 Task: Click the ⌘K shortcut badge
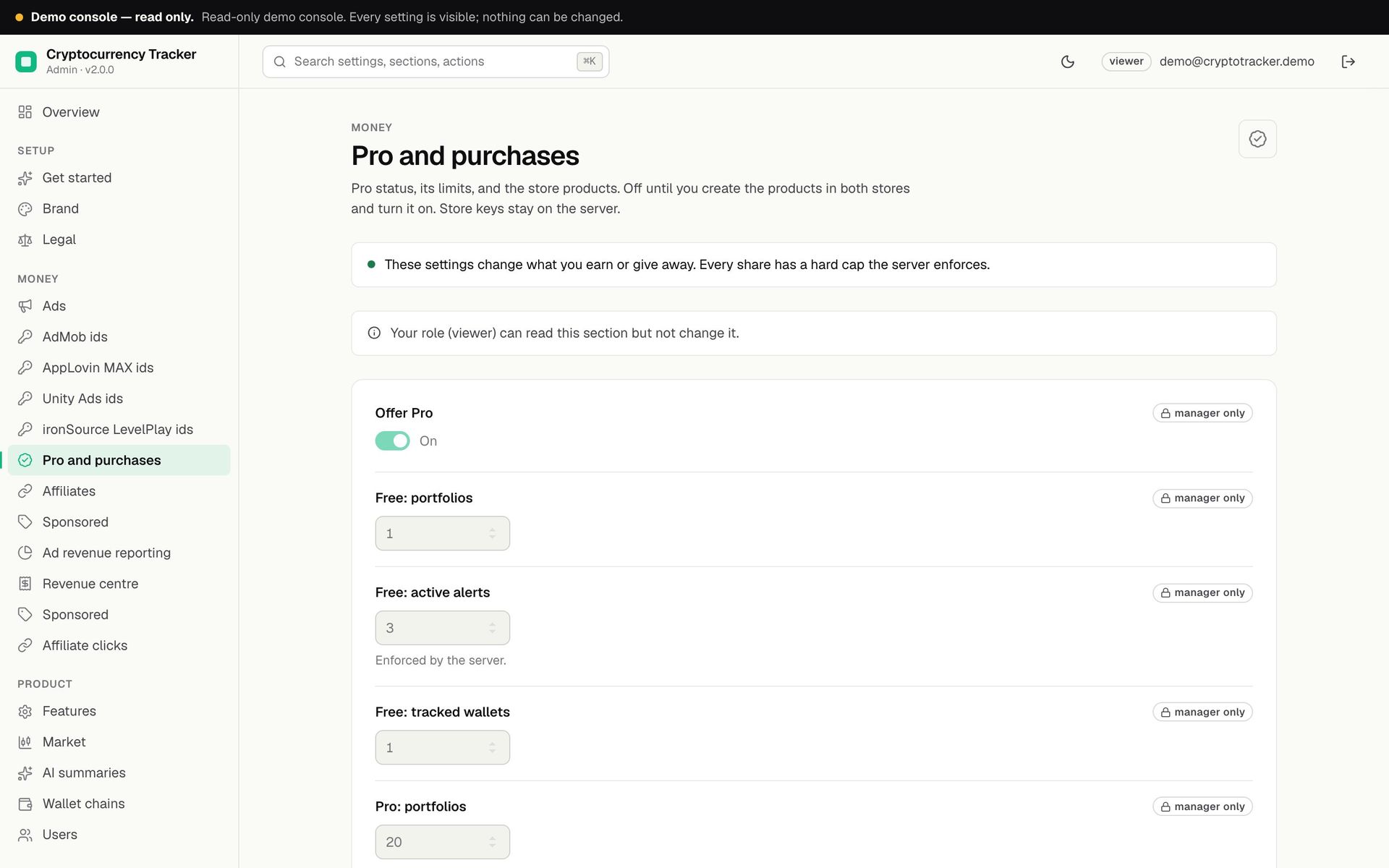(x=590, y=61)
